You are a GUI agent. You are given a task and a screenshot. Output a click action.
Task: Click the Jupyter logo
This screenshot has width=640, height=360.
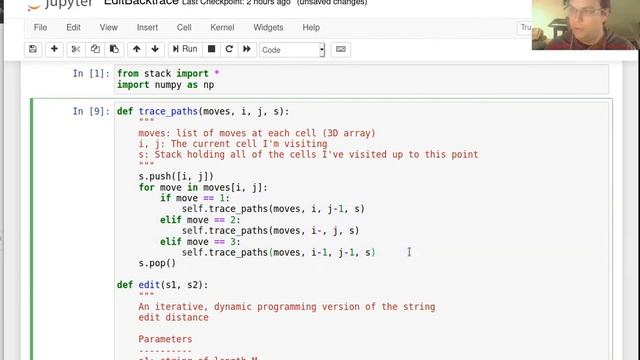(60, 4)
